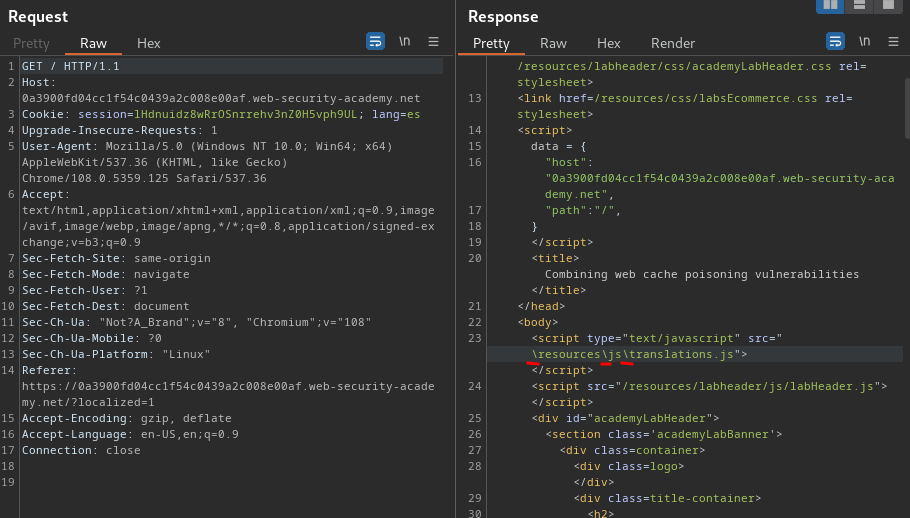Click the page title 'Combining web cache poisoning vulnerabilities'
Screen dimensions: 910x518
[702, 274]
